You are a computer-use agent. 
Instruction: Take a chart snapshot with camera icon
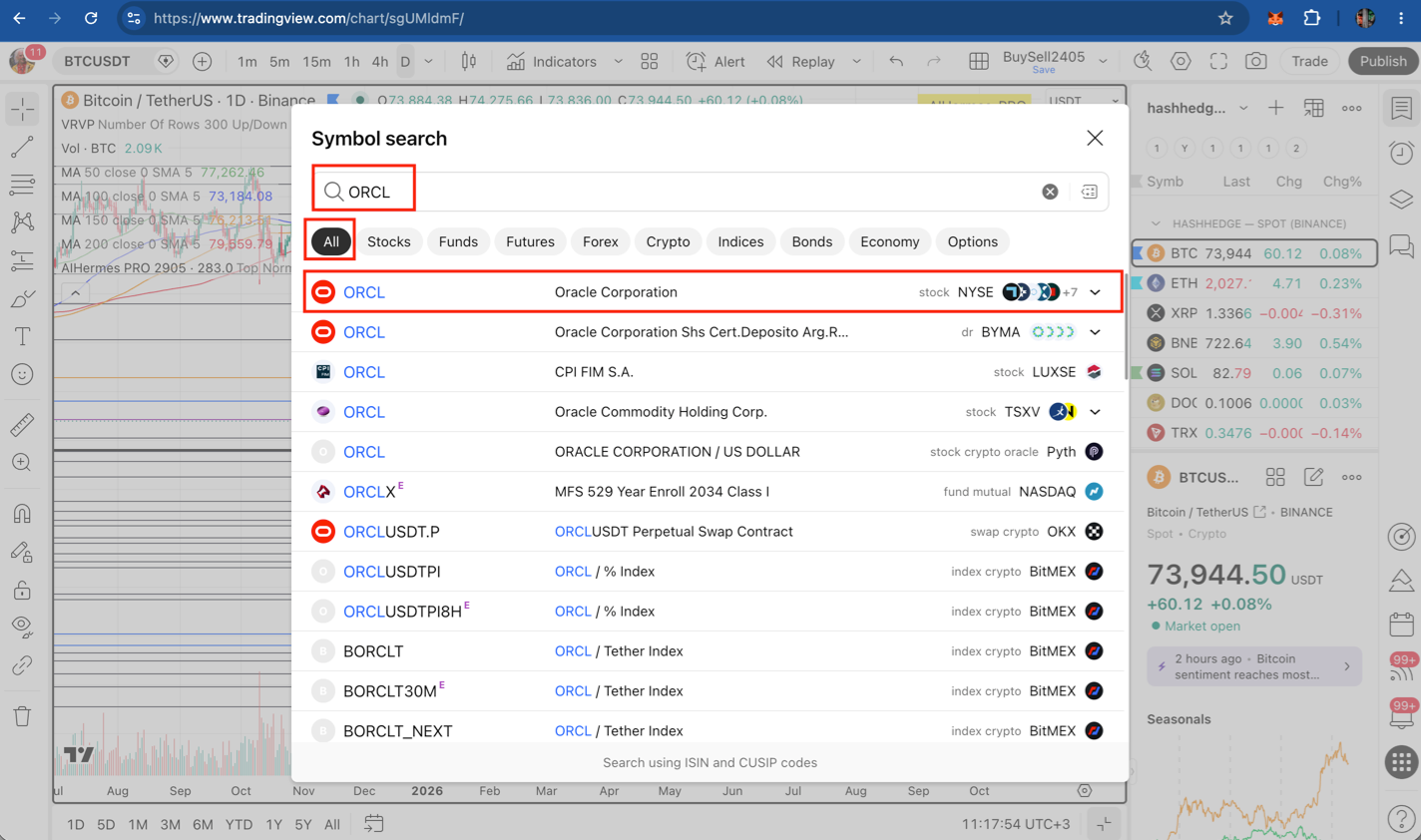pos(1256,62)
